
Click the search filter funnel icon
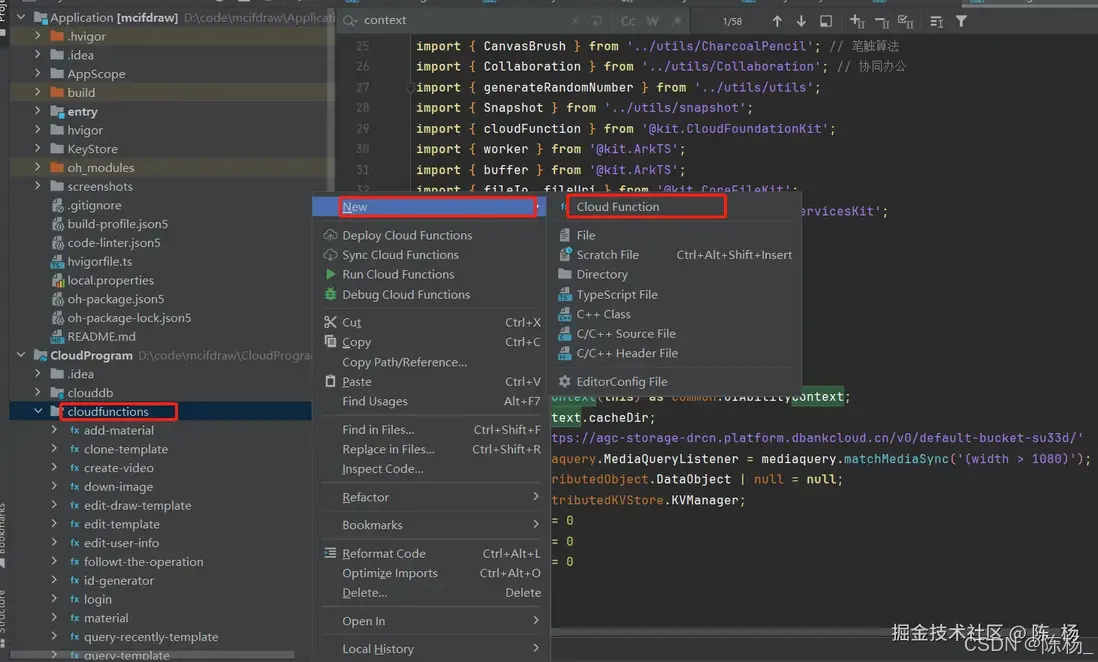click(x=961, y=21)
